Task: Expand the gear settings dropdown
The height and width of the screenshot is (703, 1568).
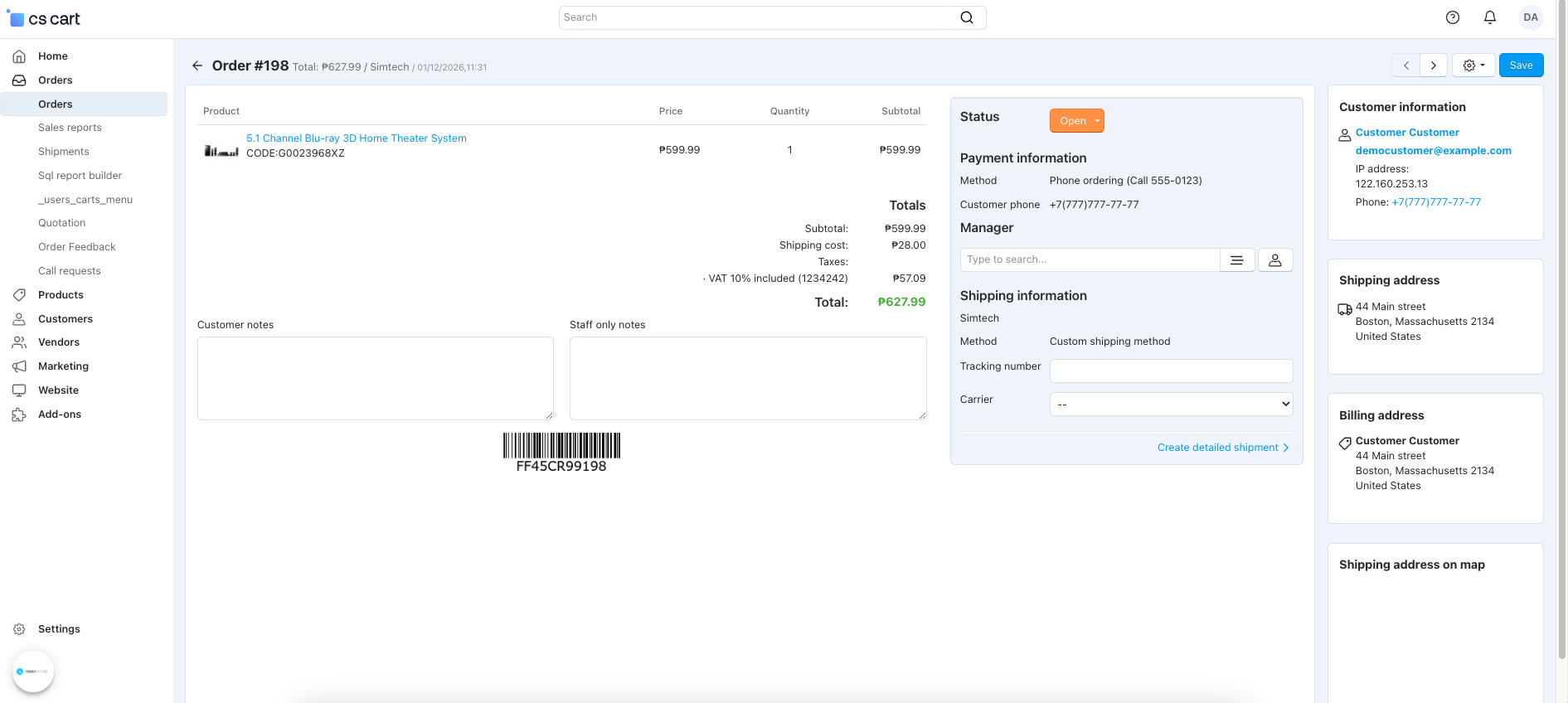Action: (1473, 65)
